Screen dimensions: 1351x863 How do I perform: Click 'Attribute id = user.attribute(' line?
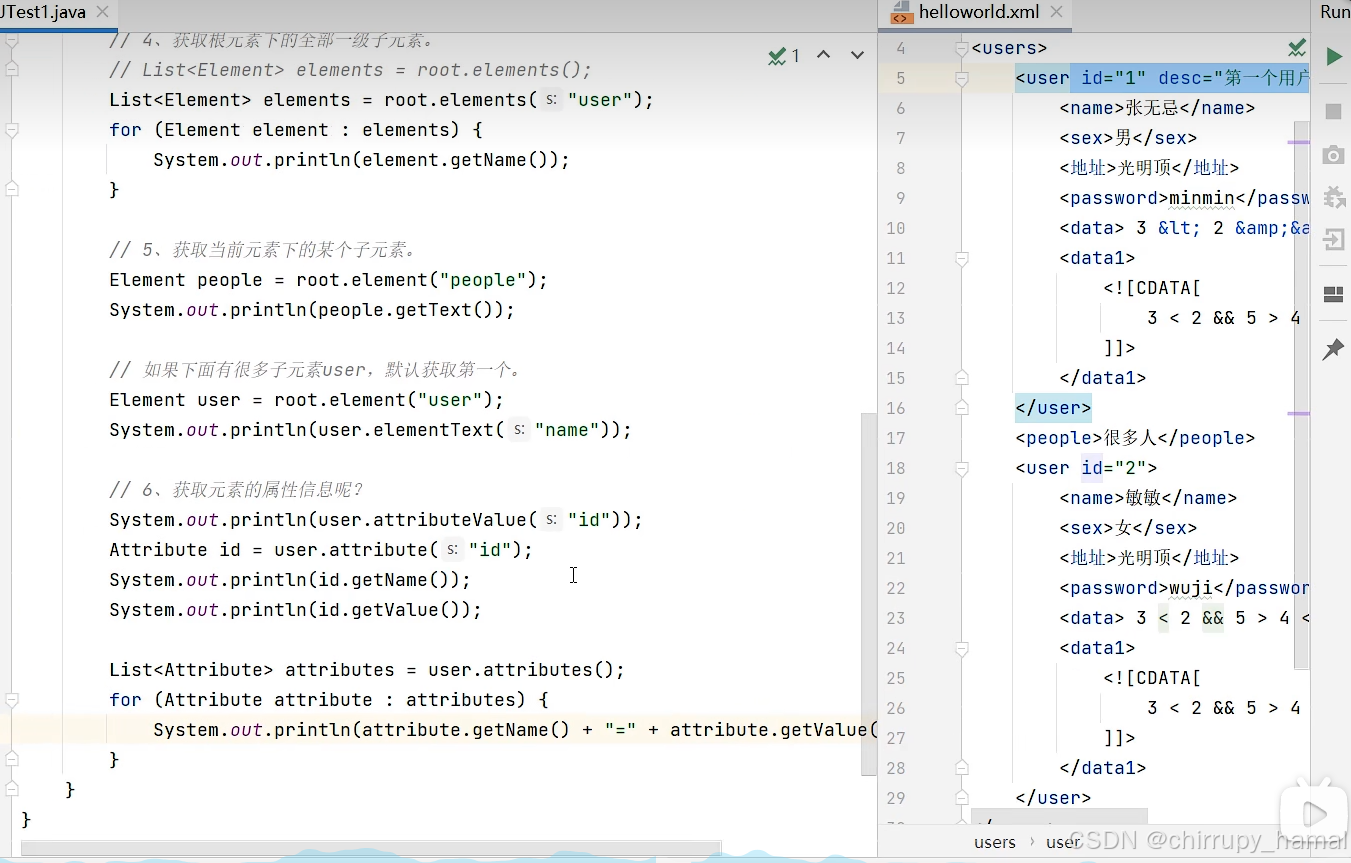point(321,550)
